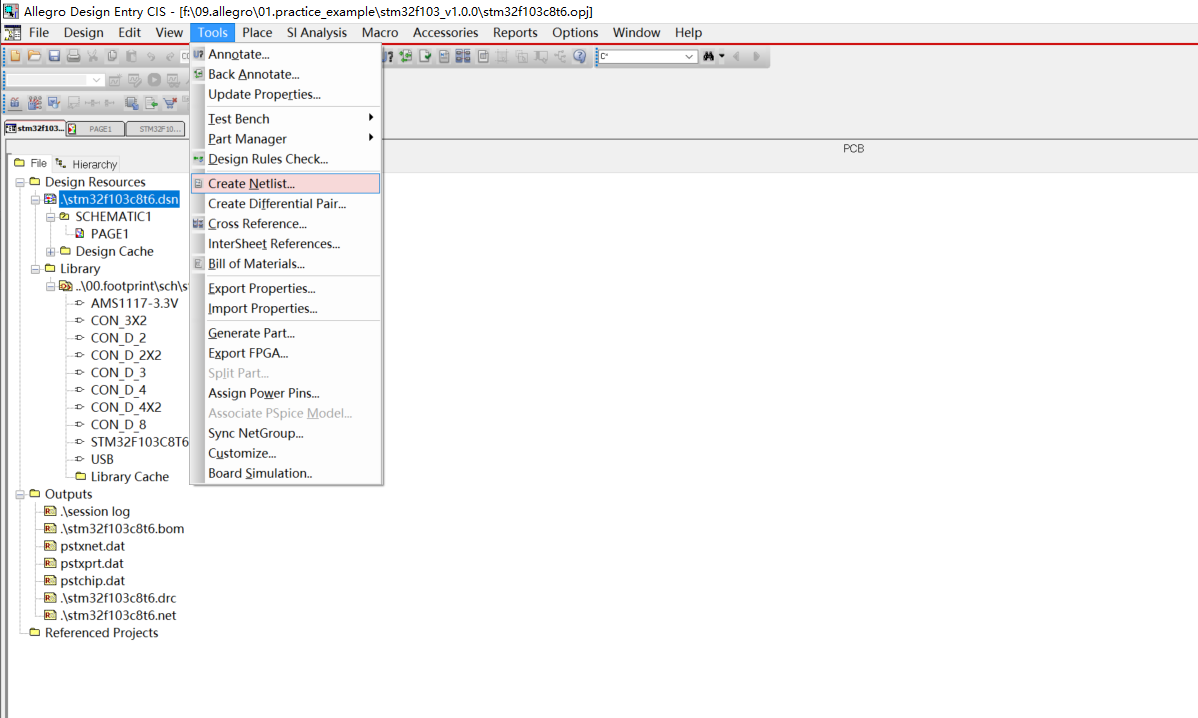Collapse the SCHEMATIC1 folder node
Viewport: 1198px width, 718px height.
pyautogui.click(x=50, y=217)
